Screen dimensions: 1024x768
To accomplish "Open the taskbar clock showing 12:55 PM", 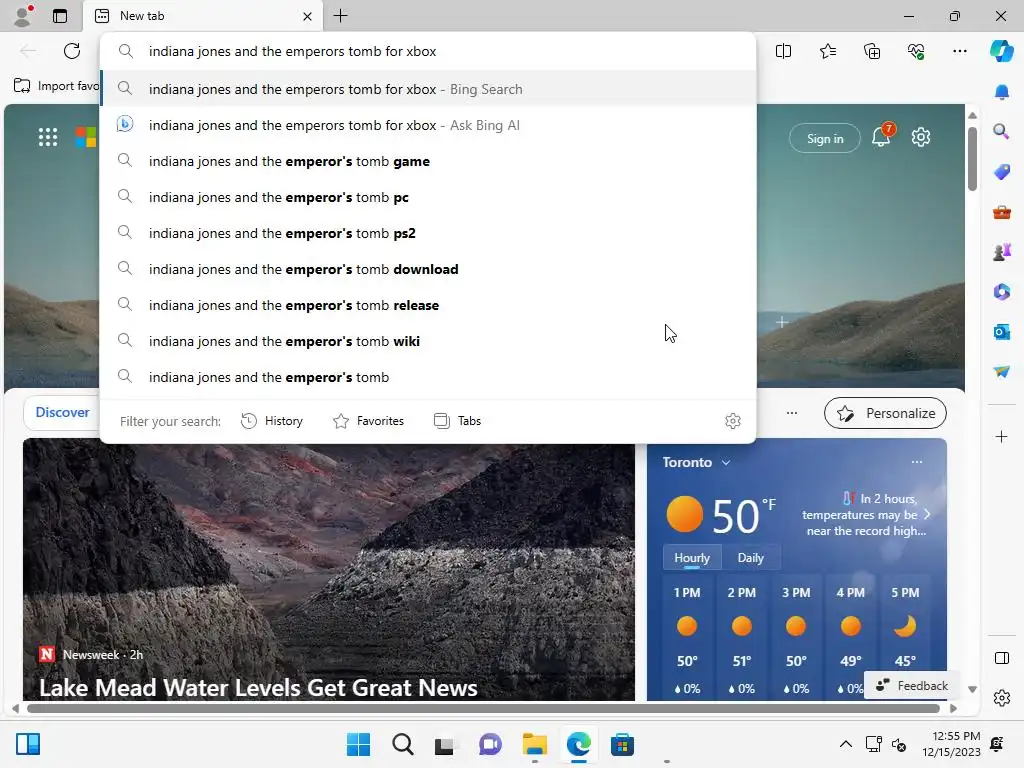I will [951, 744].
